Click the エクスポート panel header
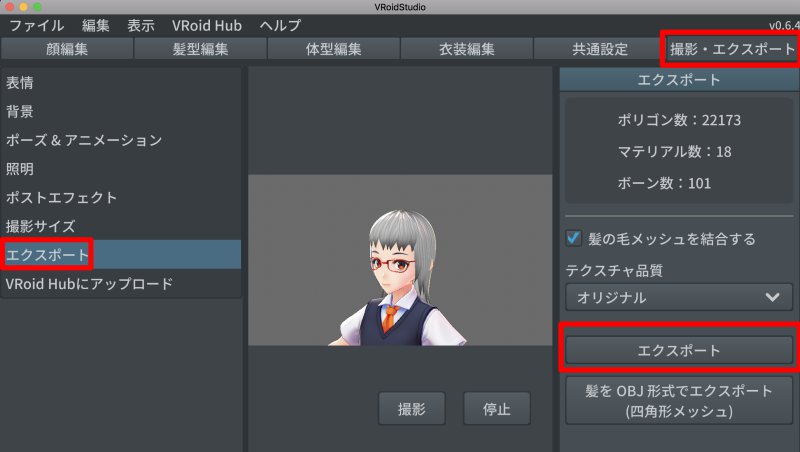Image resolution: width=800 pixels, height=452 pixels. coord(679,80)
